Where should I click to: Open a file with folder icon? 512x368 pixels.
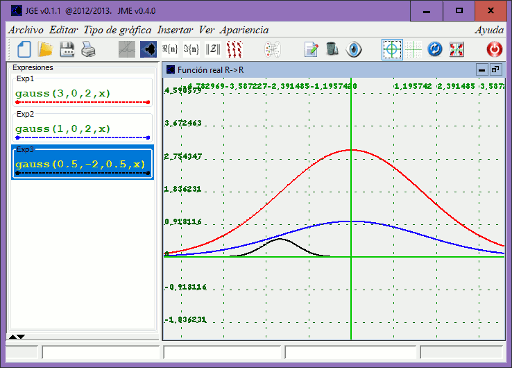tap(45, 50)
